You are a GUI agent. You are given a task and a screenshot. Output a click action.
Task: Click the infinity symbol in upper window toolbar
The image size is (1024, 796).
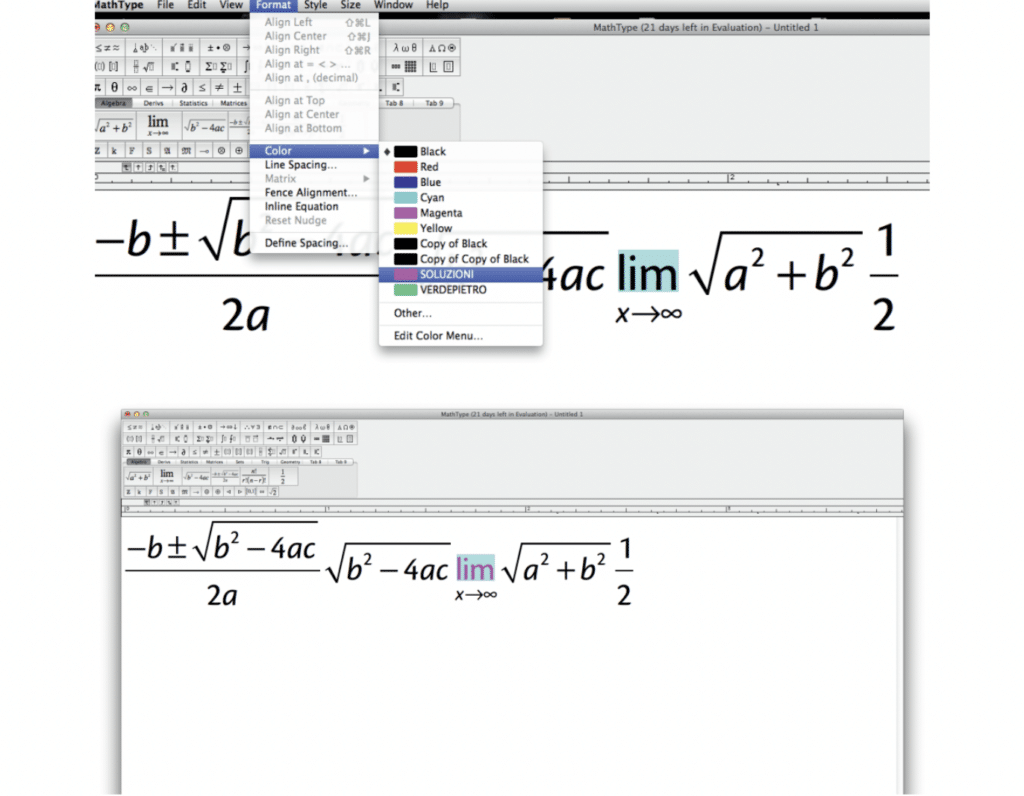coord(130,87)
